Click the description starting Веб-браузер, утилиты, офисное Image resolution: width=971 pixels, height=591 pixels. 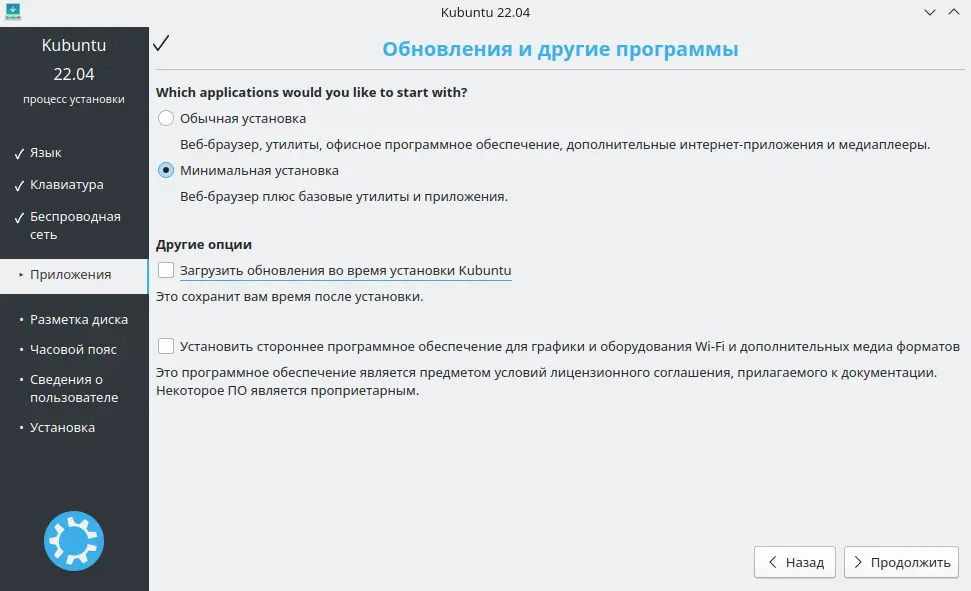(x=555, y=144)
